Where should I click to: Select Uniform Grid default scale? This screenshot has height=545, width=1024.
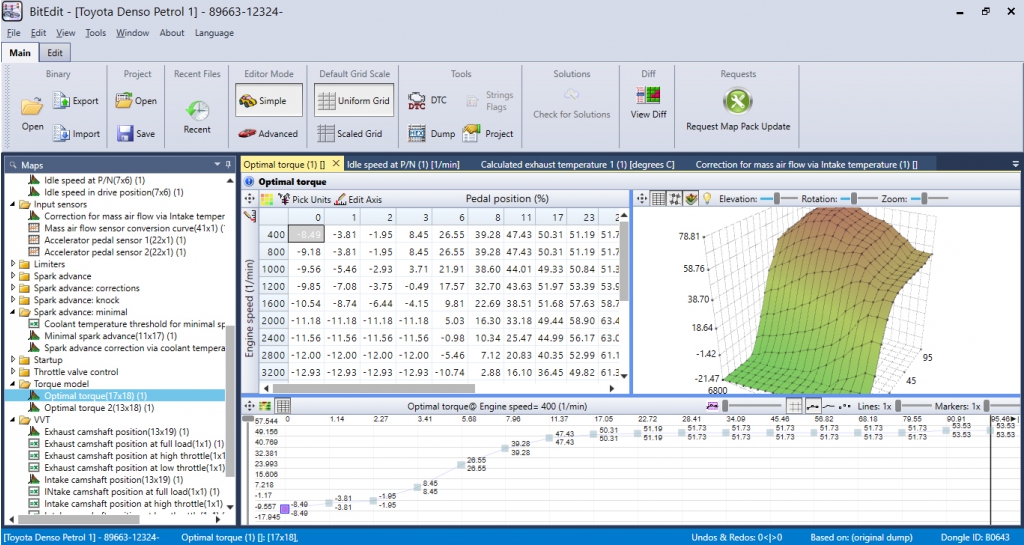[354, 101]
